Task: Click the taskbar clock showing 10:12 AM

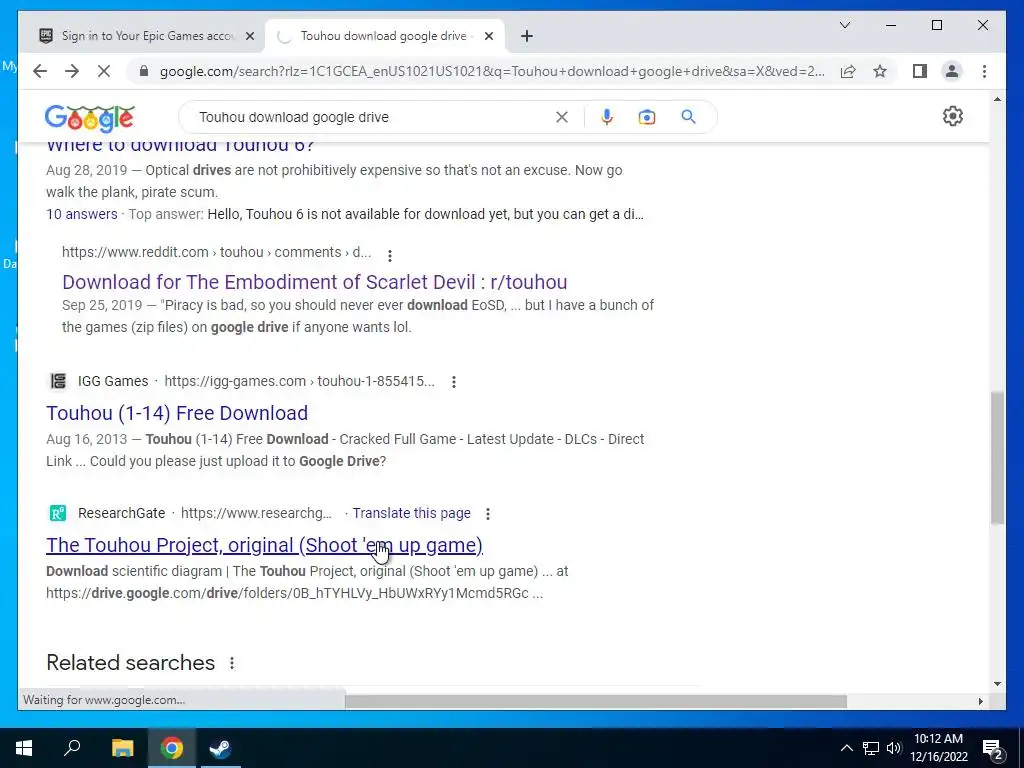Action: (x=938, y=748)
